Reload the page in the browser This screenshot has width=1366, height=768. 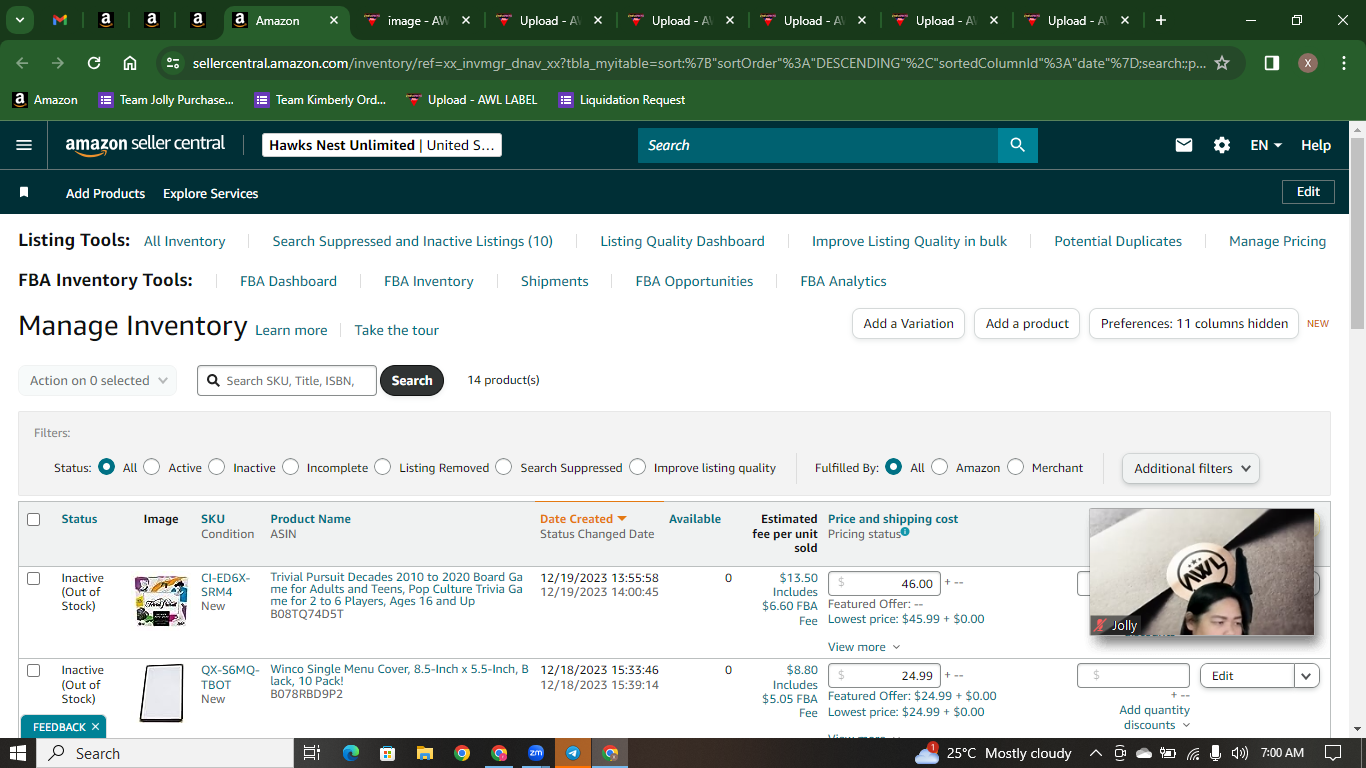(94, 63)
